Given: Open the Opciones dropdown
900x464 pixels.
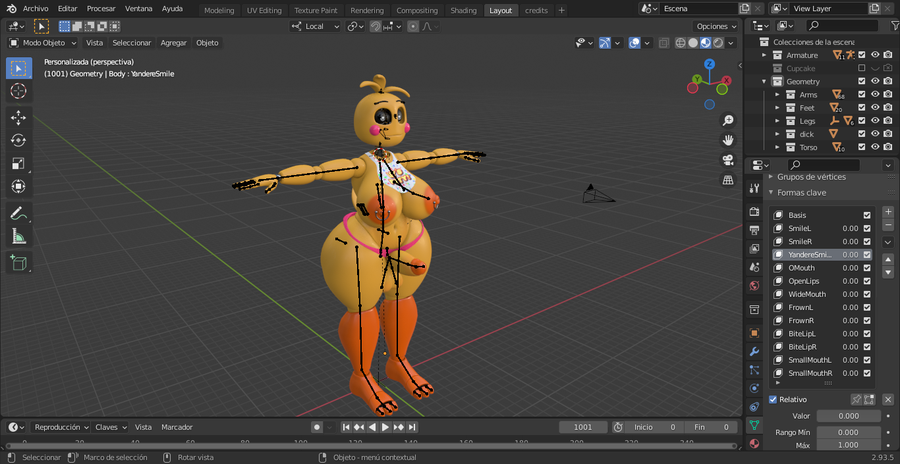Looking at the screenshot, I should 716,26.
